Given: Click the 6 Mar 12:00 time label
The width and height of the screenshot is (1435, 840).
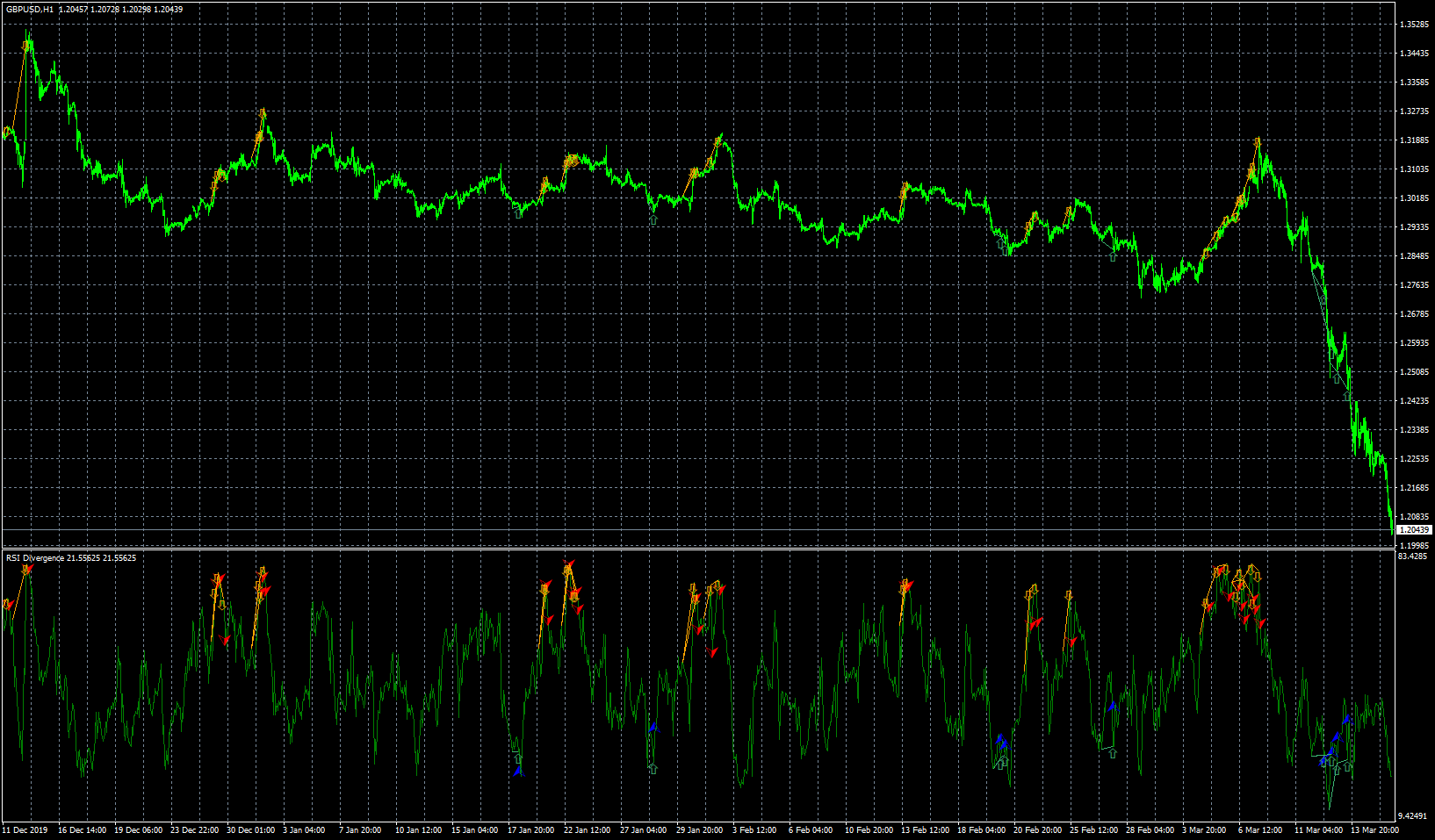Looking at the screenshot, I should pyautogui.click(x=1260, y=829).
